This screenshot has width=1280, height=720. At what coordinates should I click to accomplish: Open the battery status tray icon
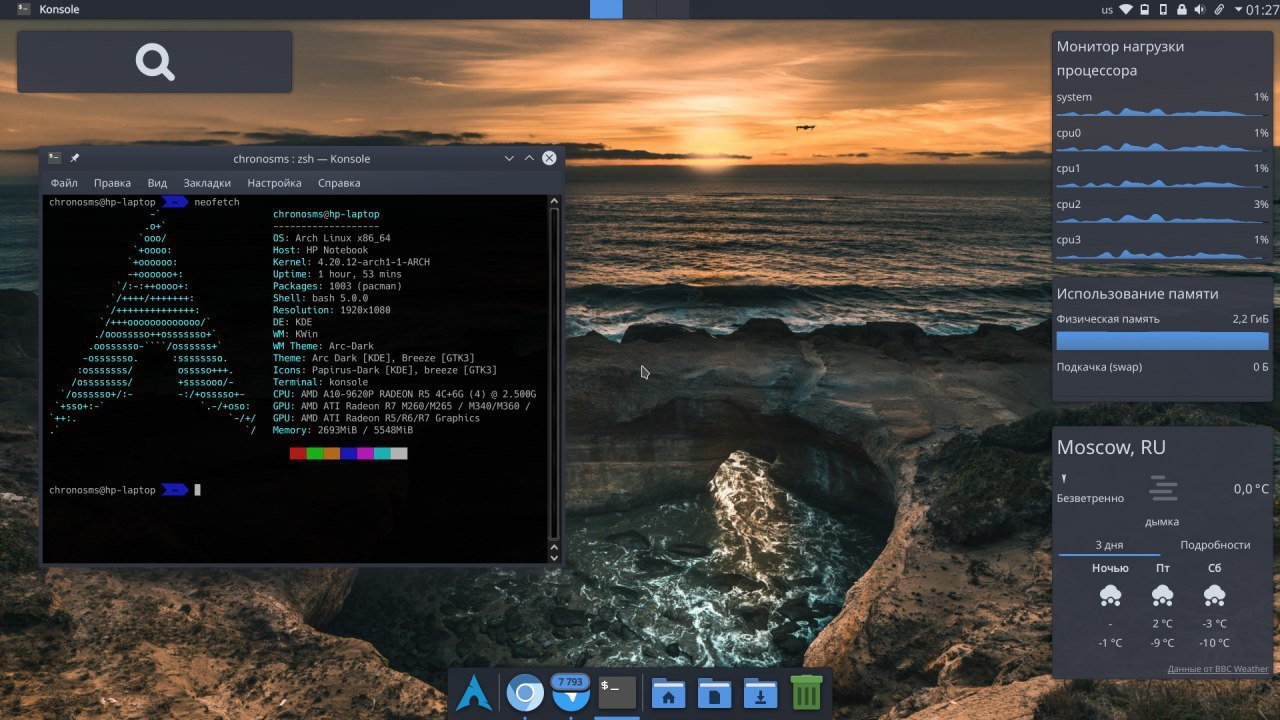click(1144, 10)
